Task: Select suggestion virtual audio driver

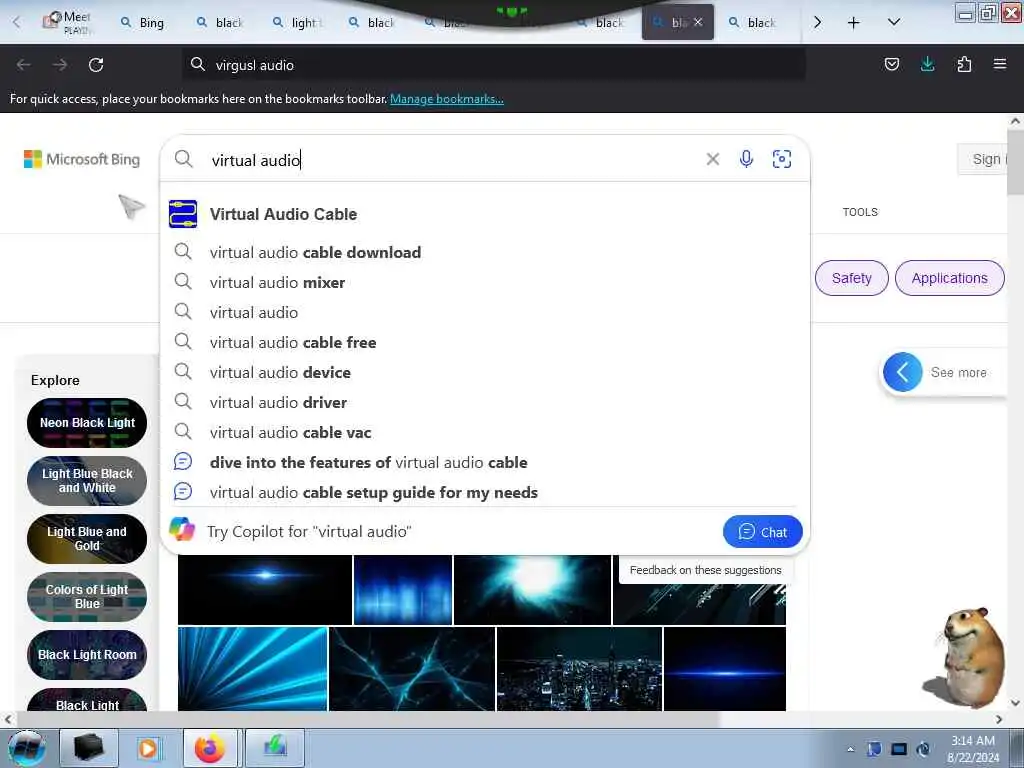Action: (x=485, y=402)
